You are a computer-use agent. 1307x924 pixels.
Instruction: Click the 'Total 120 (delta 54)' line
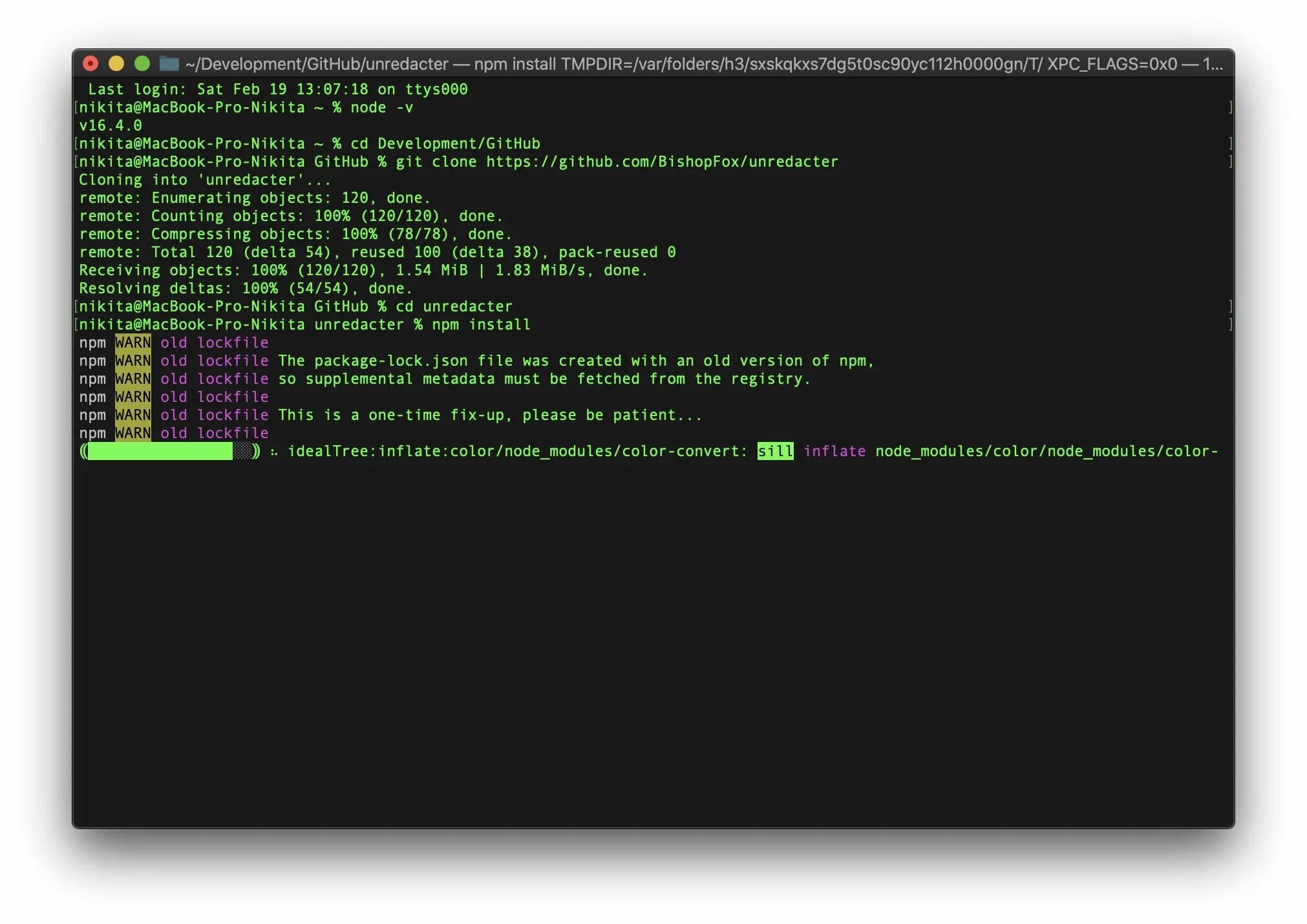[377, 252]
